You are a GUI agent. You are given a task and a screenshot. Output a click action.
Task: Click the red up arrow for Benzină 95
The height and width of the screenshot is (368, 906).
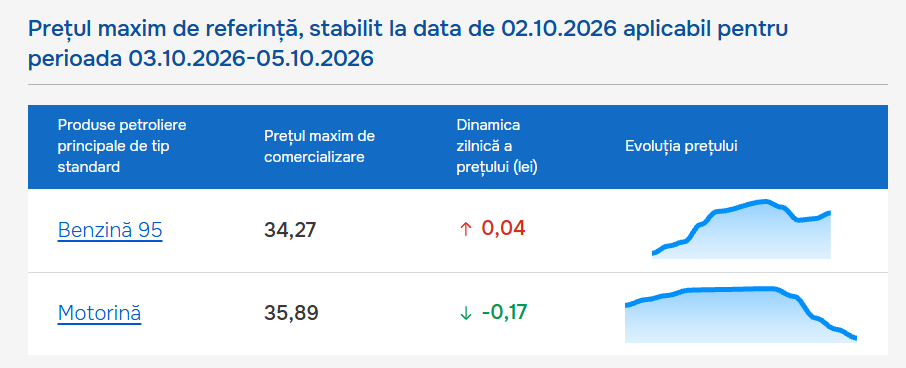coord(465,229)
